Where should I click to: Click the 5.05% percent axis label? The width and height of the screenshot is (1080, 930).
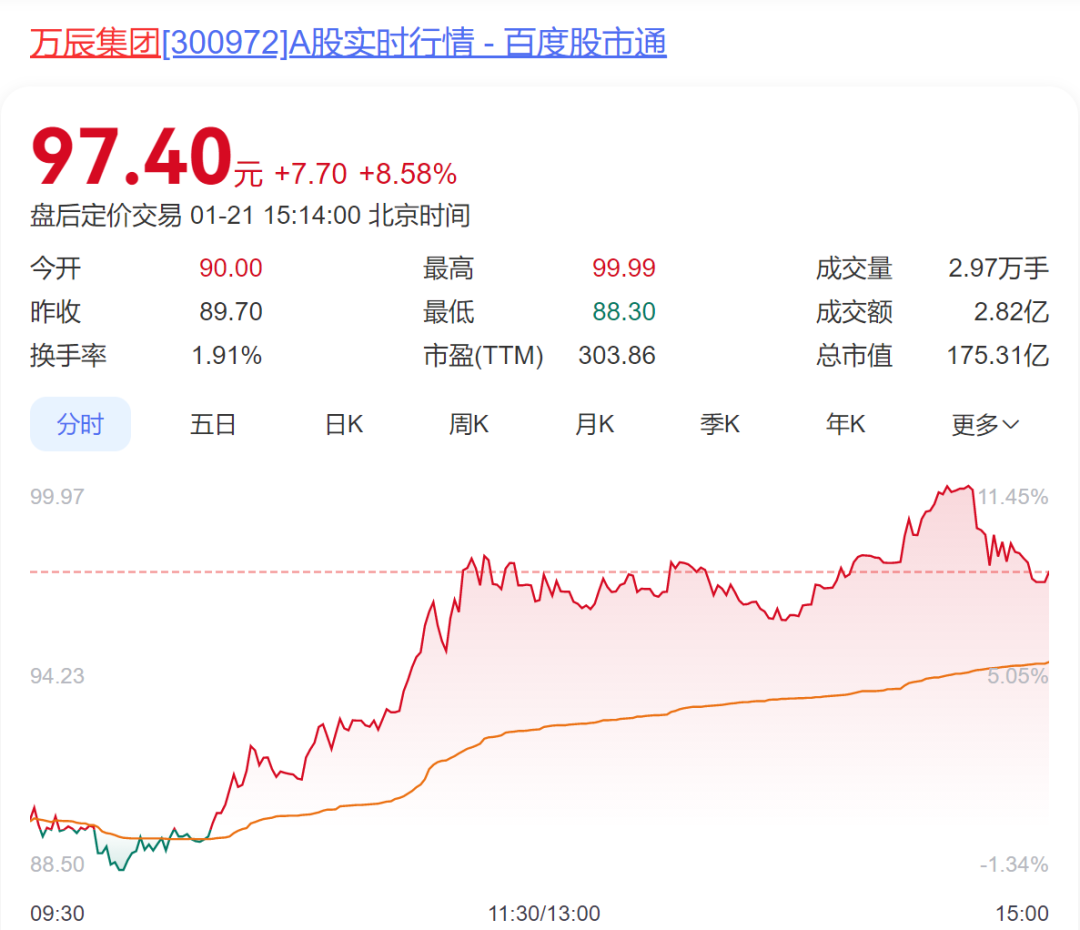point(1017,676)
